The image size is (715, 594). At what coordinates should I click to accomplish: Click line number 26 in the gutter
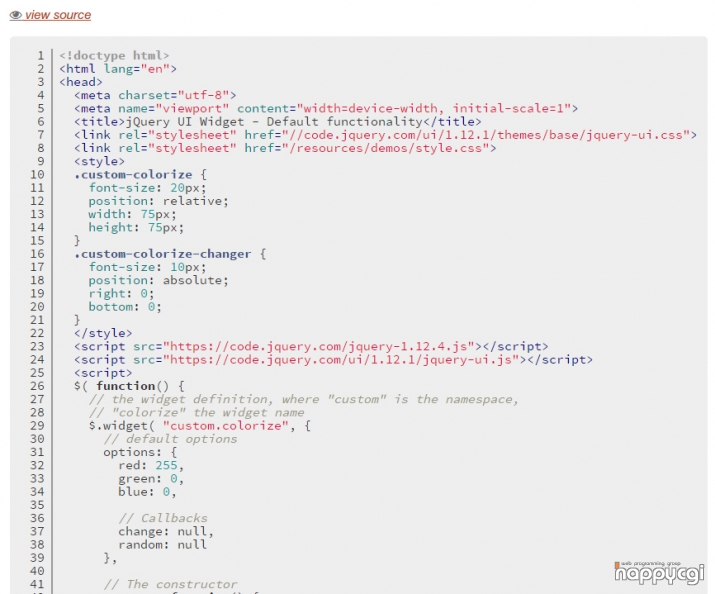click(37, 386)
